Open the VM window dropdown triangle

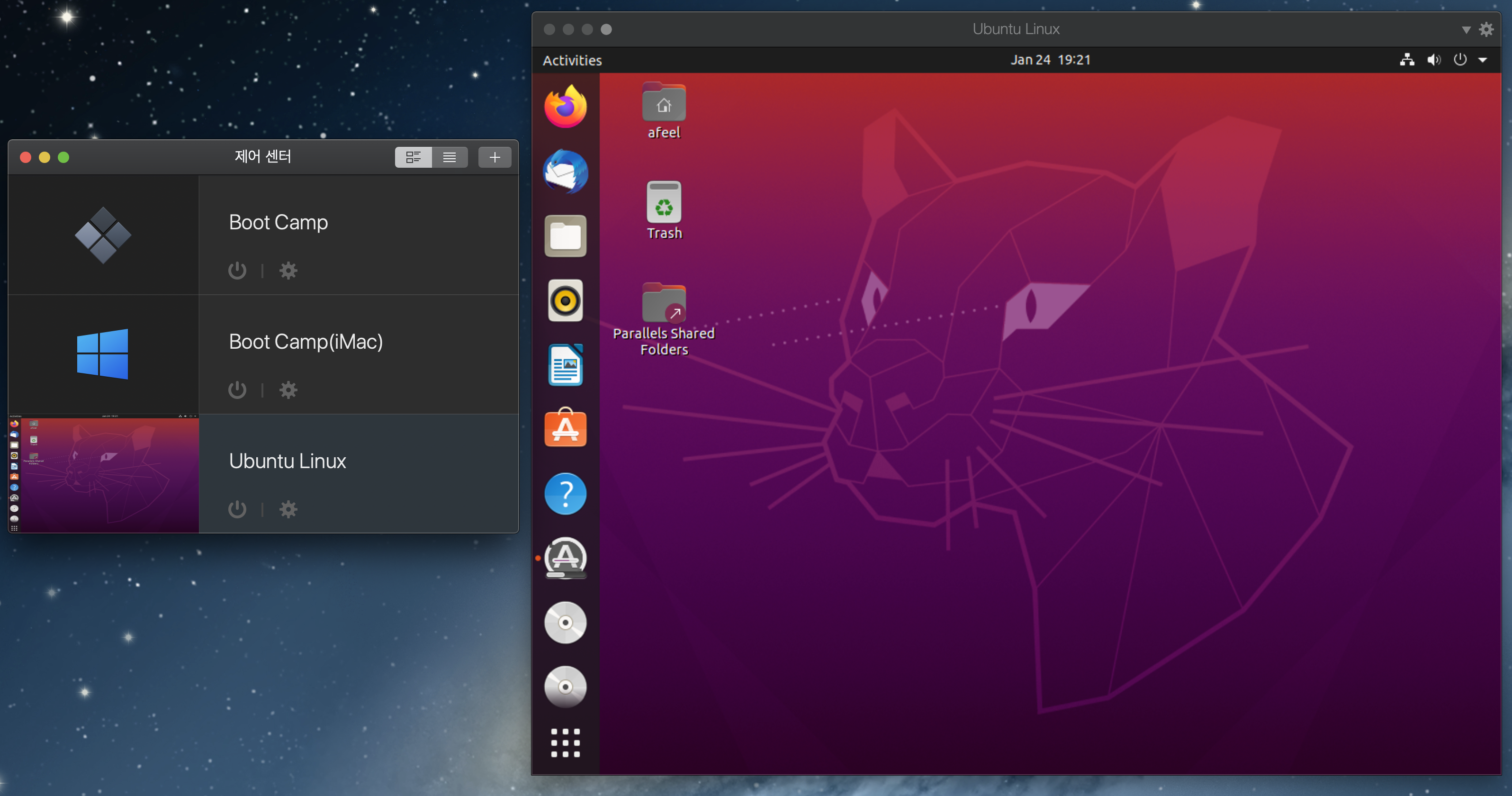click(x=1466, y=30)
